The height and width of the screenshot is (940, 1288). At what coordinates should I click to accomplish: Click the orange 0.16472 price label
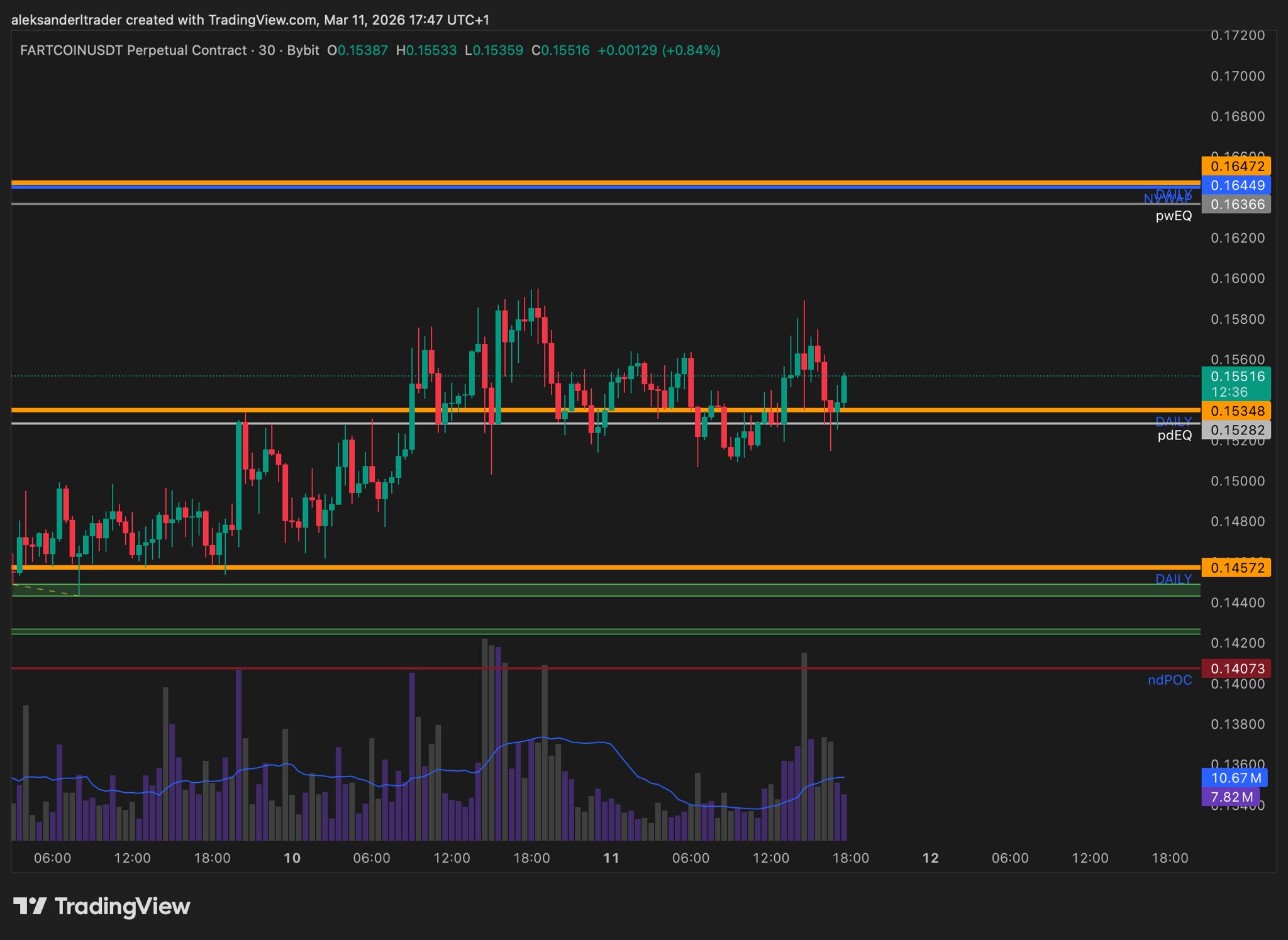tap(1236, 166)
